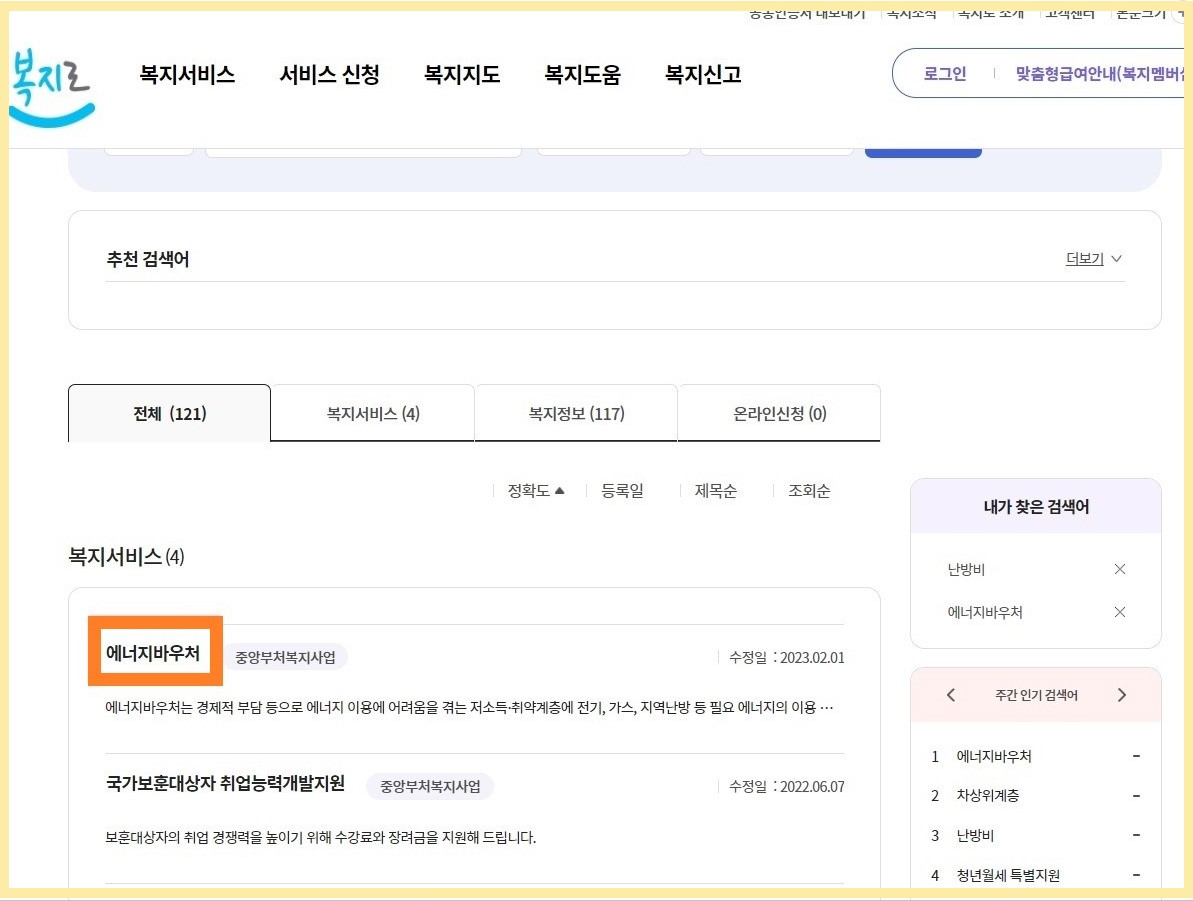Open 복지소식 in the top utility bar
Viewport: 1193px width, 901px height.
click(x=910, y=13)
